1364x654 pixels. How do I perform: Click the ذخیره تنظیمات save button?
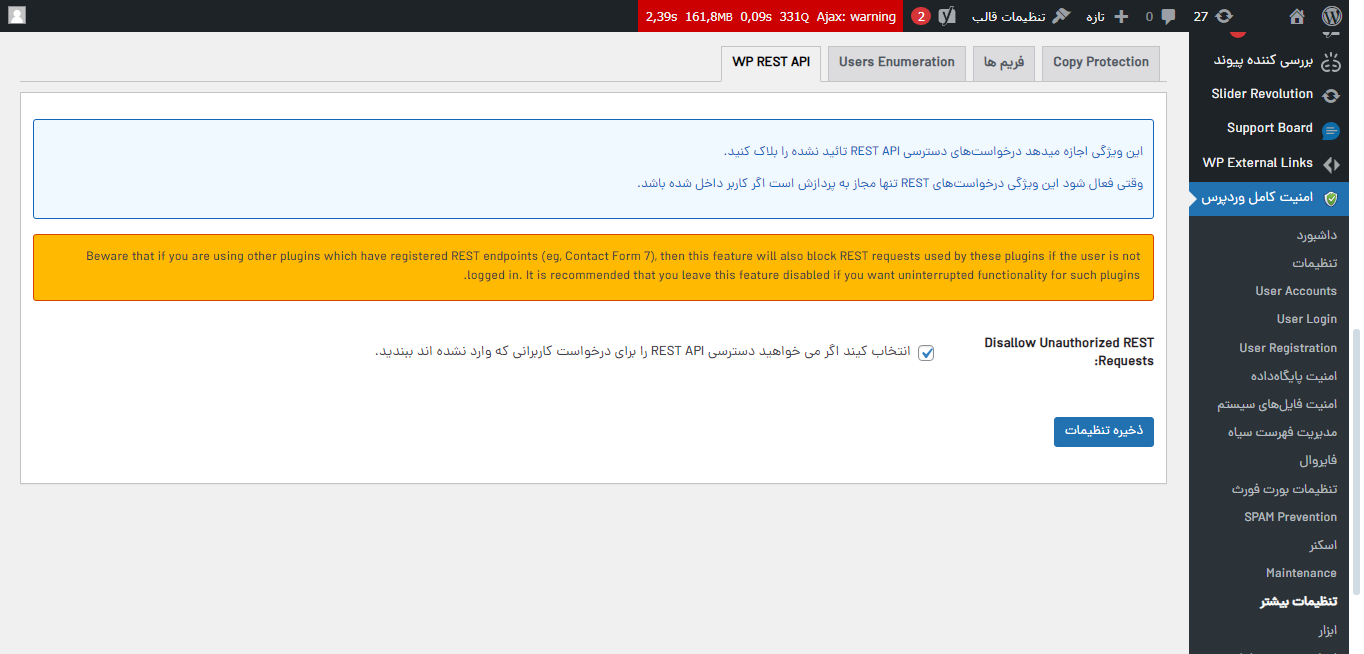coord(1104,432)
